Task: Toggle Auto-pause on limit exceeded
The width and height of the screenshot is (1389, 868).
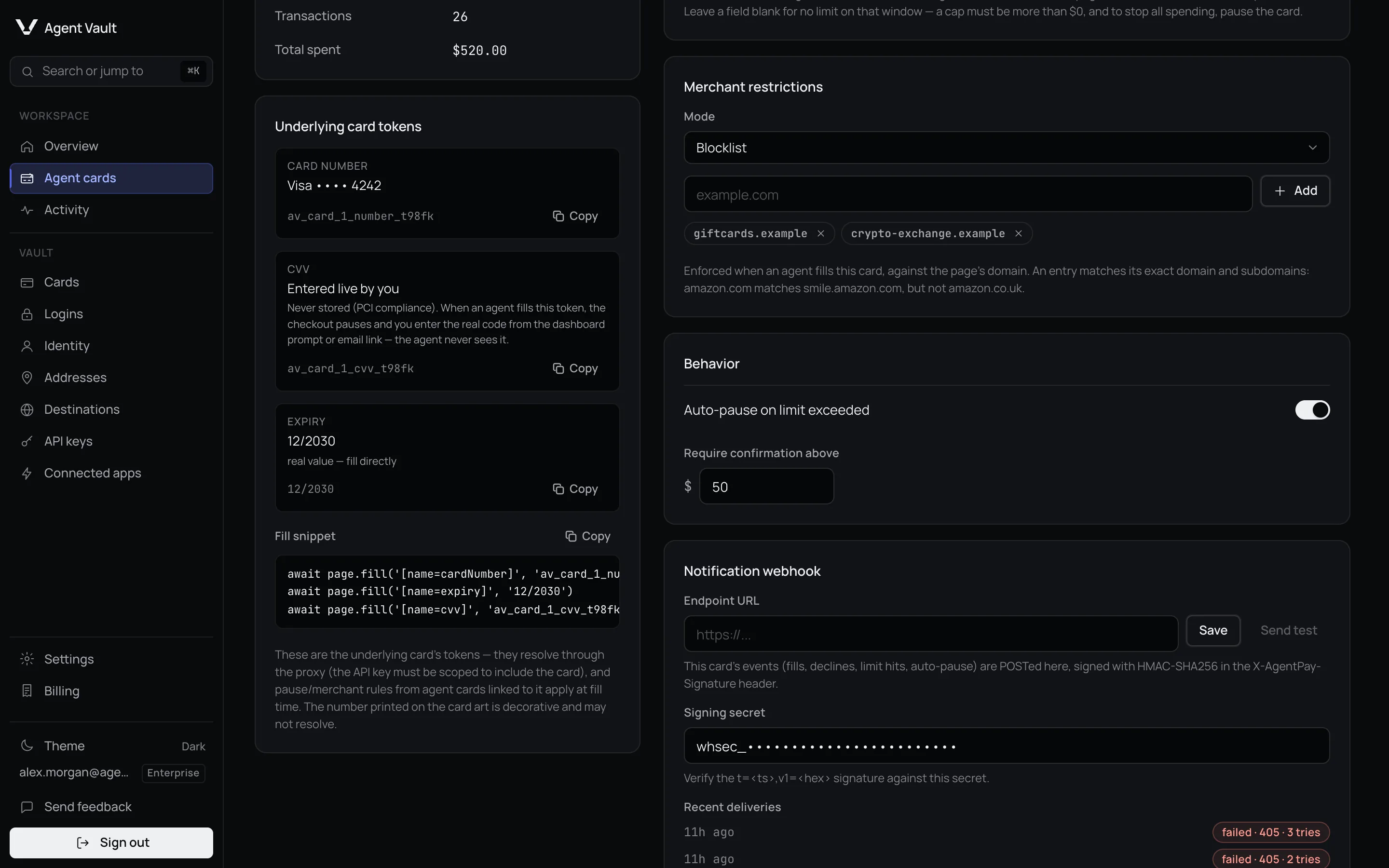Action: pos(1312,410)
